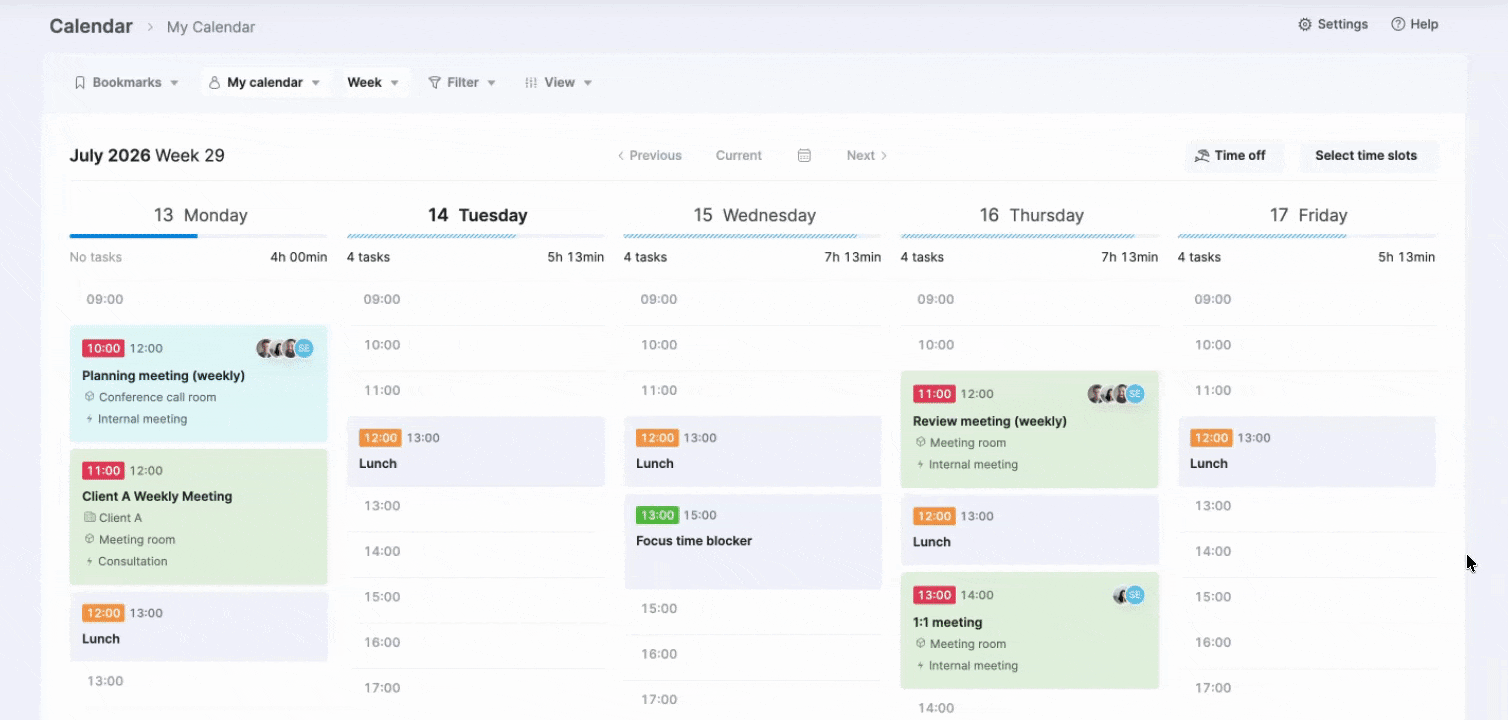The width and height of the screenshot is (1508, 720).
Task: Open the date picker calendar icon
Action: point(804,155)
